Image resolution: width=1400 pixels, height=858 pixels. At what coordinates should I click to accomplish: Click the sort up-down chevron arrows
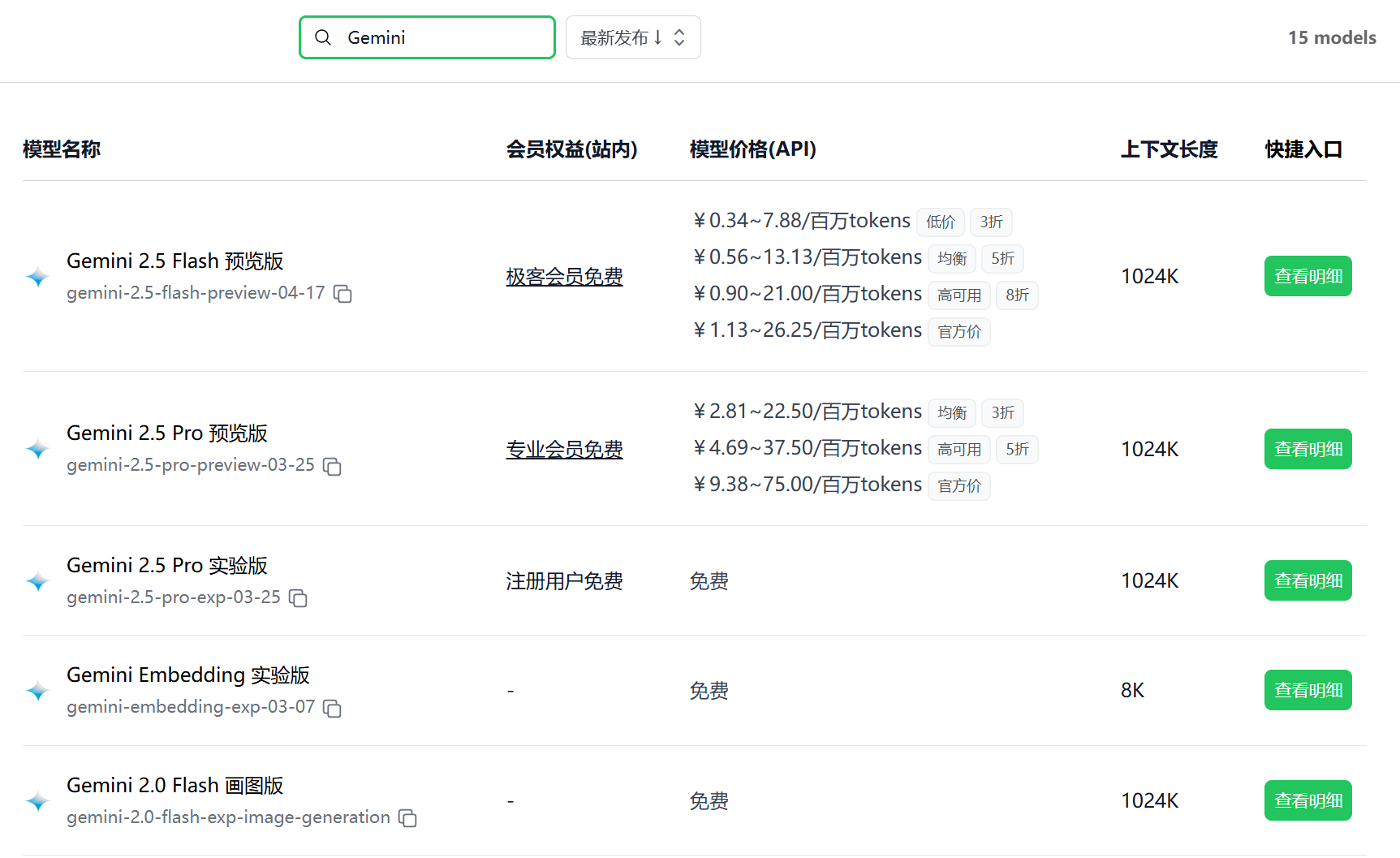[x=680, y=37]
